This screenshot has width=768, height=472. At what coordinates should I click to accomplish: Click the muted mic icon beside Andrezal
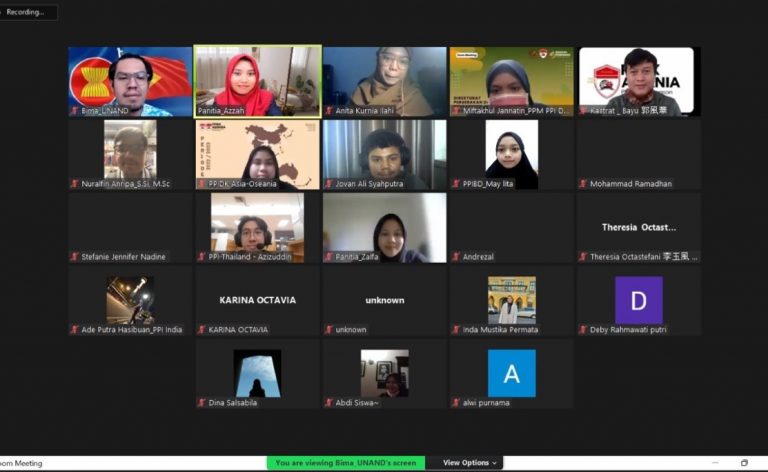456,257
